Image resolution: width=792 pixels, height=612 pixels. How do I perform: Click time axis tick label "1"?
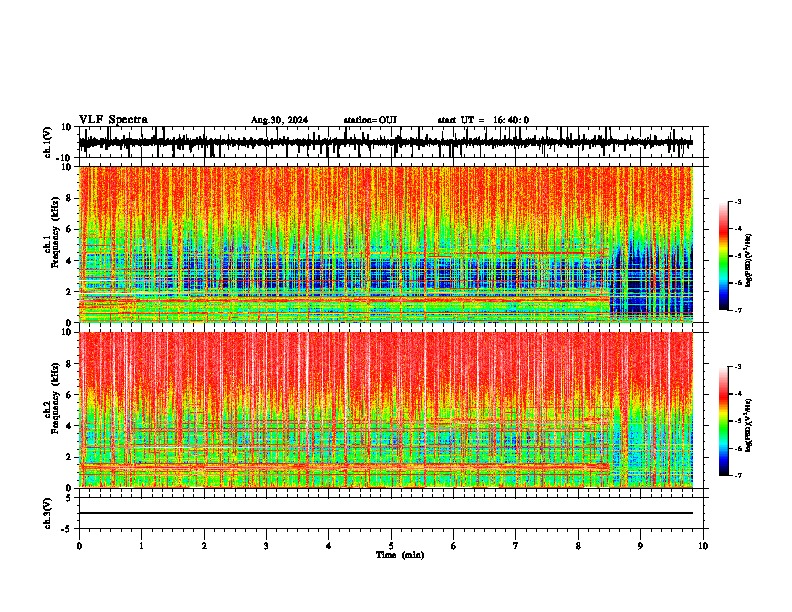(x=141, y=546)
